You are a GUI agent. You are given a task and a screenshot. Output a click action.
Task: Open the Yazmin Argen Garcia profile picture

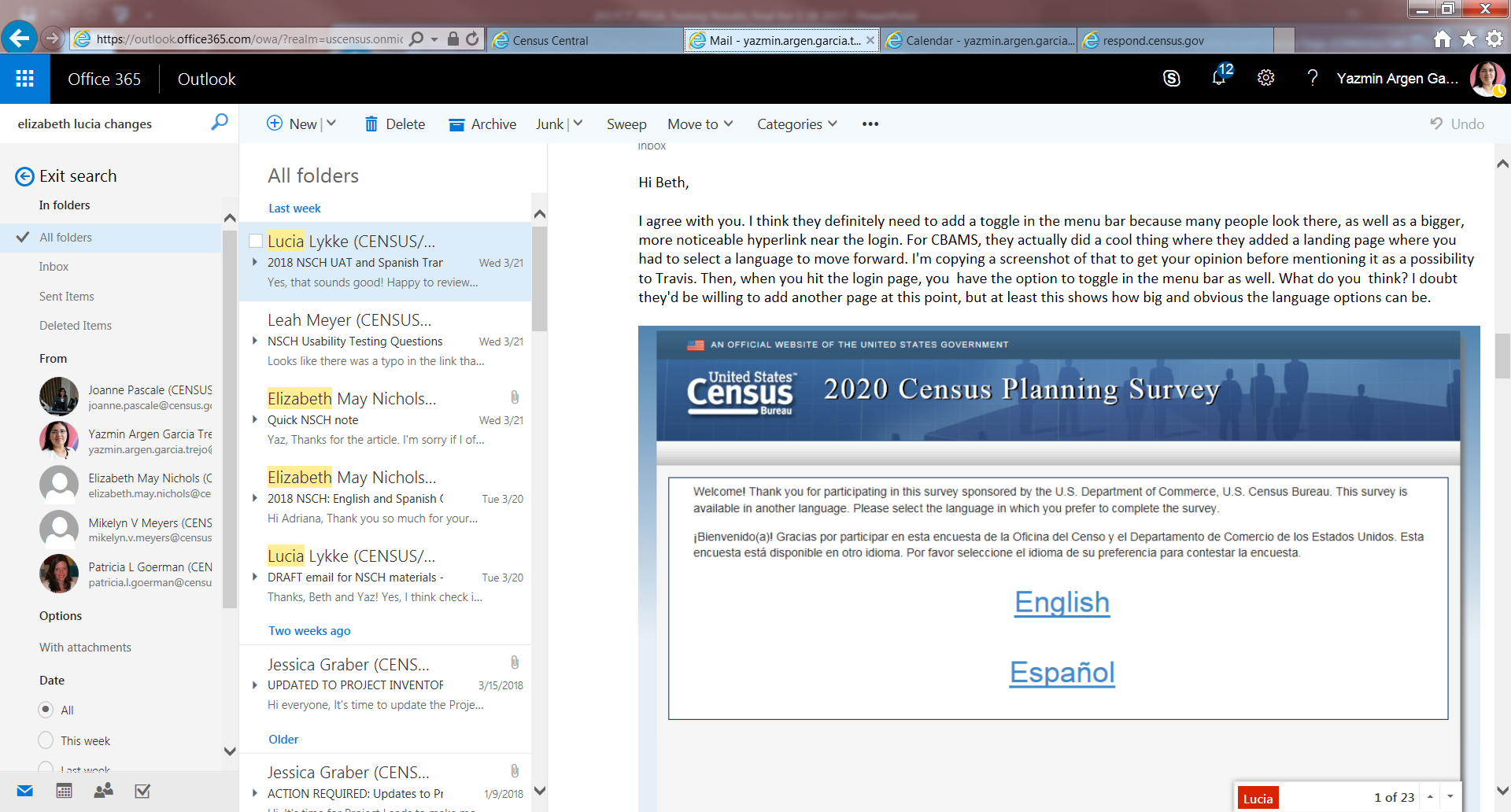1487,79
